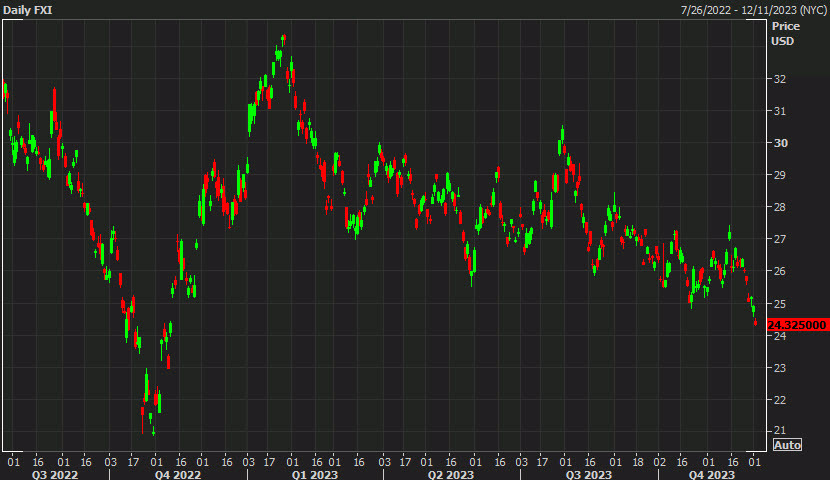Click the lowest candle near 21 in Q4 2022
The image size is (830, 480).
[154, 431]
